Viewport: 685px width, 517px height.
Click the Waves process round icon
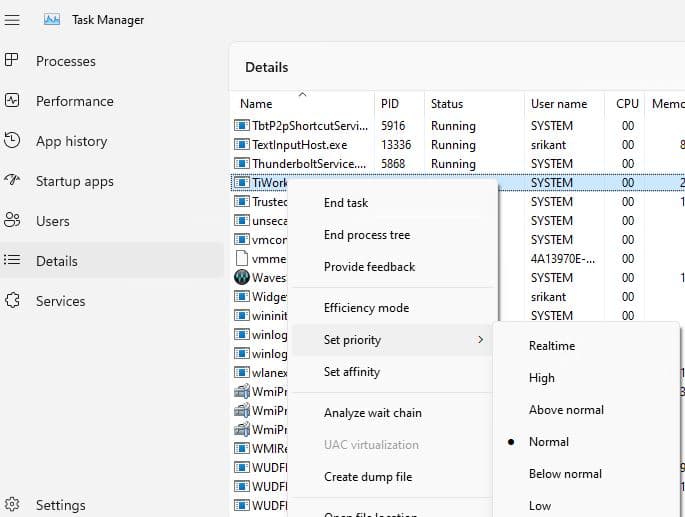tap(242, 277)
